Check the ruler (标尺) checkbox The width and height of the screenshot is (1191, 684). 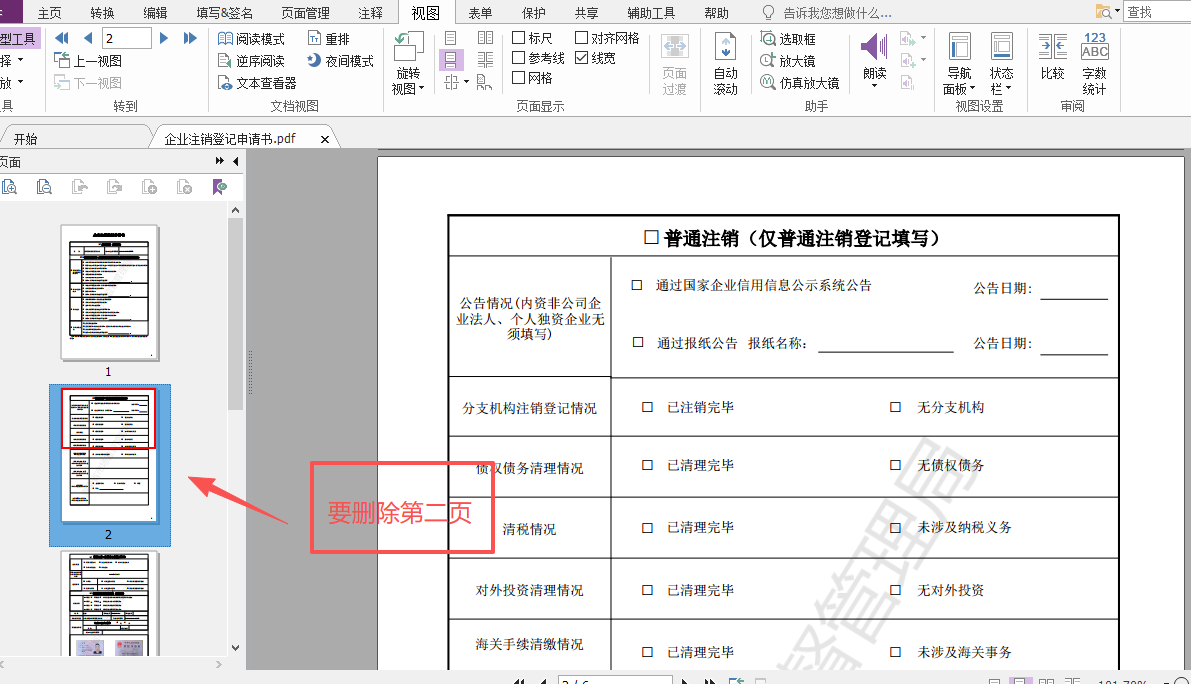click(519, 37)
